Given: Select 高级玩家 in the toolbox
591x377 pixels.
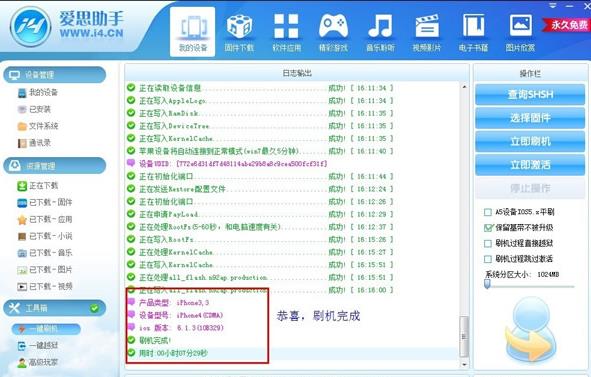Looking at the screenshot, I should coord(38,362).
